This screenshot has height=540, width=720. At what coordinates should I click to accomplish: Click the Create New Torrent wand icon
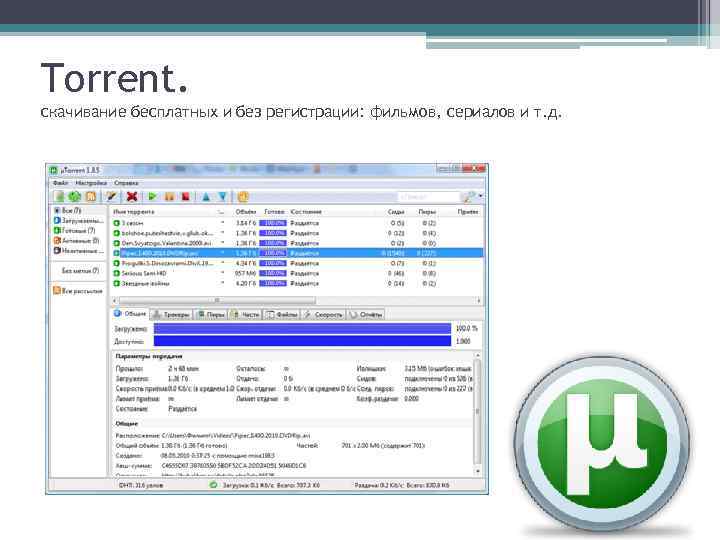111,197
